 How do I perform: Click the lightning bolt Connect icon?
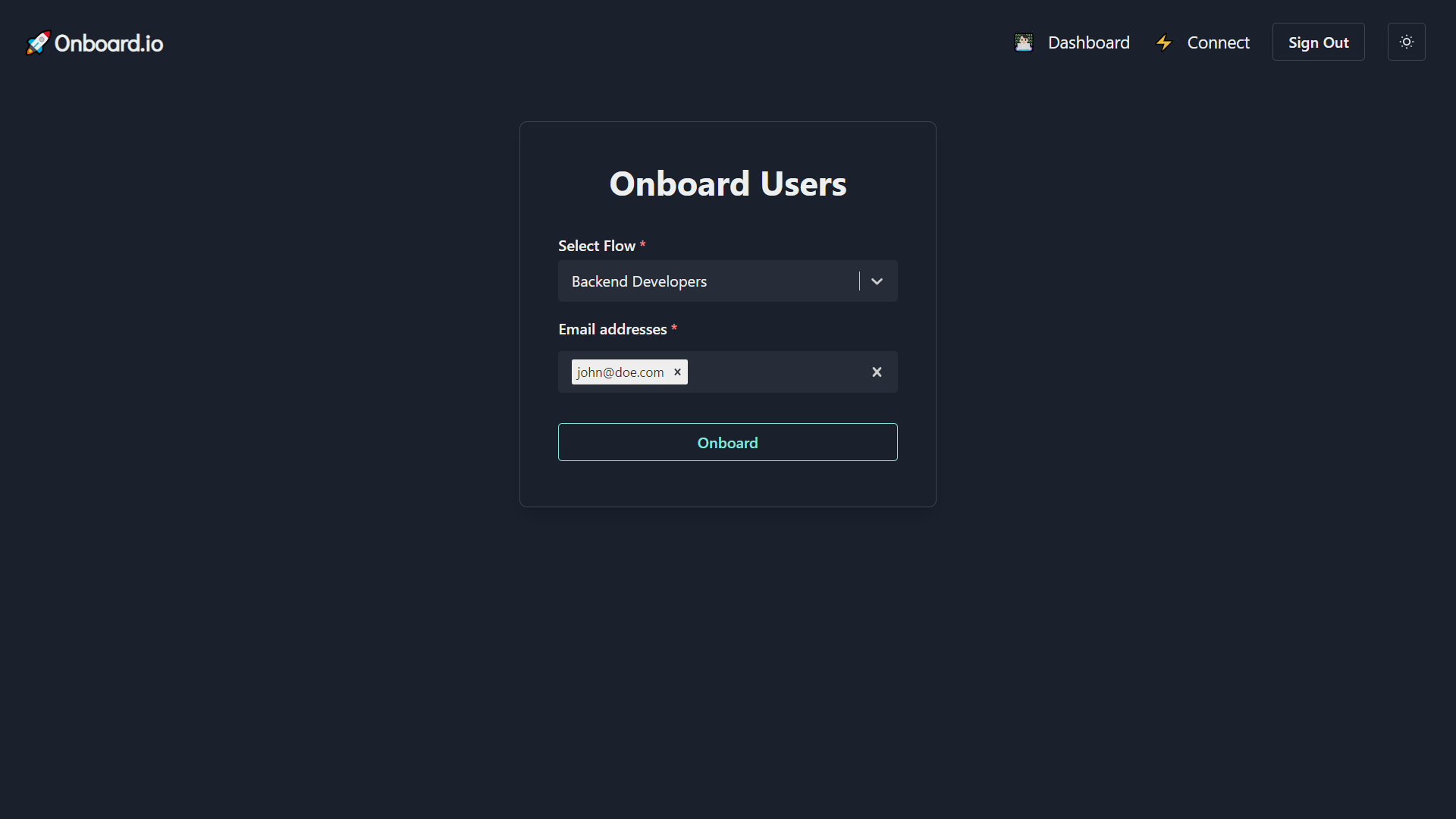pos(1163,42)
